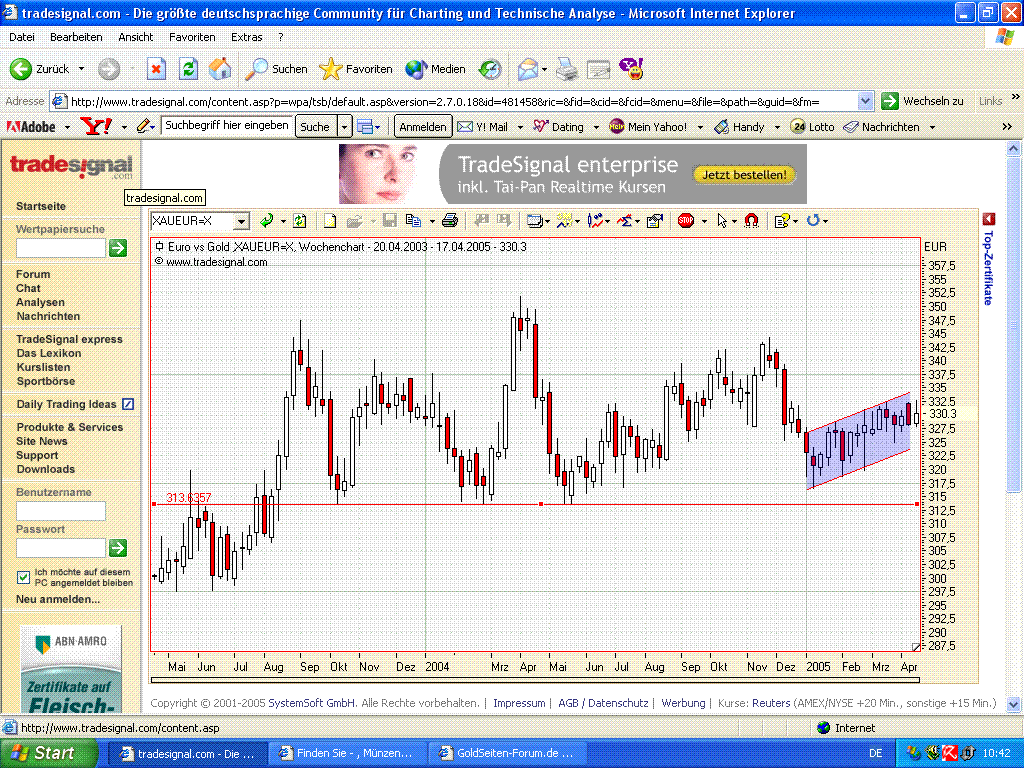This screenshot has width=1024, height=768.
Task: Click the chart Print icon
Action: (450, 221)
